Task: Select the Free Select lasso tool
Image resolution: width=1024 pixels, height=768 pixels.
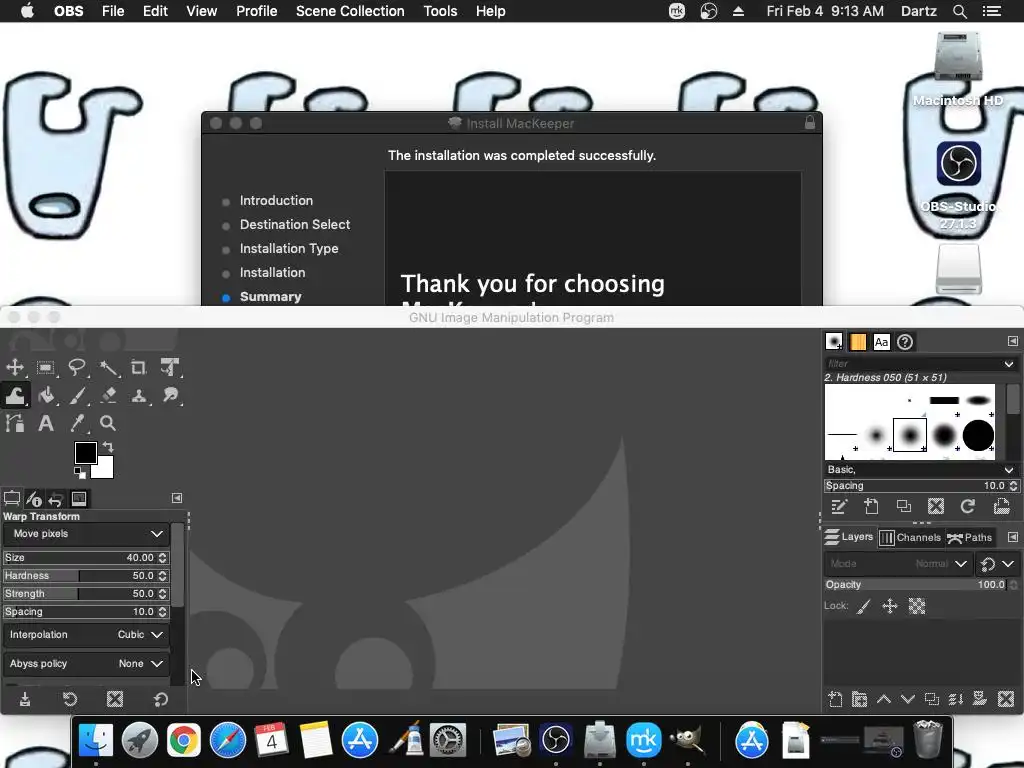Action: [77, 368]
